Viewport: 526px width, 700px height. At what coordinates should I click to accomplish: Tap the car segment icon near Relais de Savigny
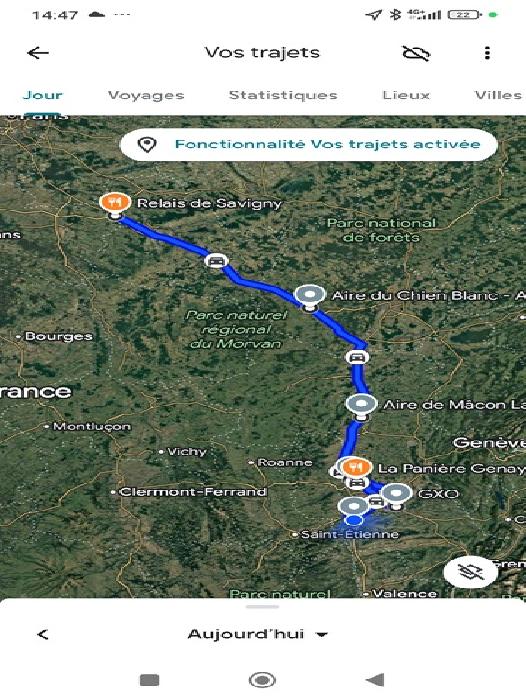pyautogui.click(x=216, y=261)
